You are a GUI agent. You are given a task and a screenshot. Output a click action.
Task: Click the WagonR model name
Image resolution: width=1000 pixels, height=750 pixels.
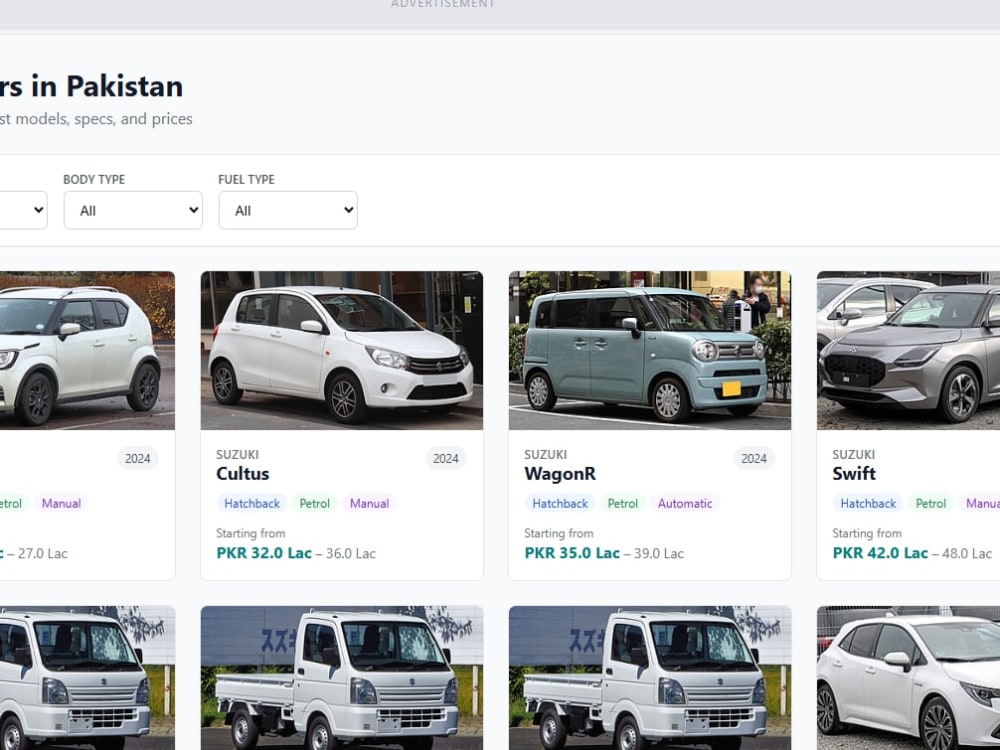pyautogui.click(x=560, y=474)
